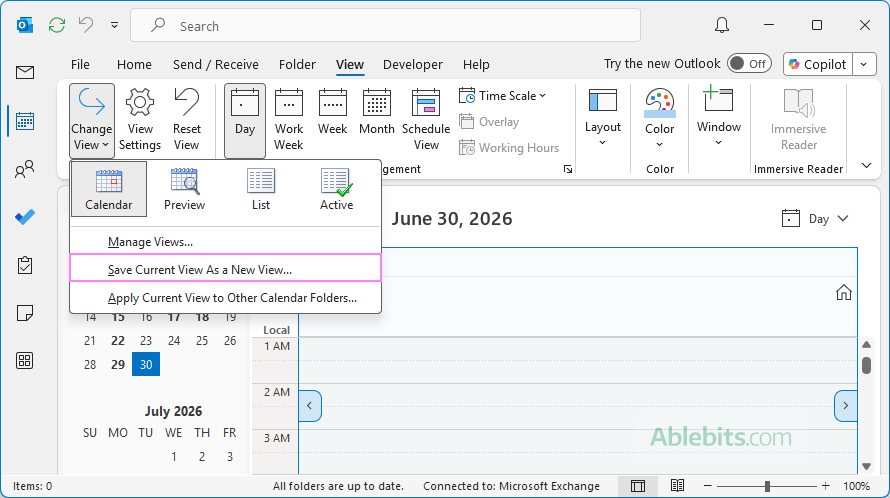Click the zoom slider handle

click(x=767, y=486)
